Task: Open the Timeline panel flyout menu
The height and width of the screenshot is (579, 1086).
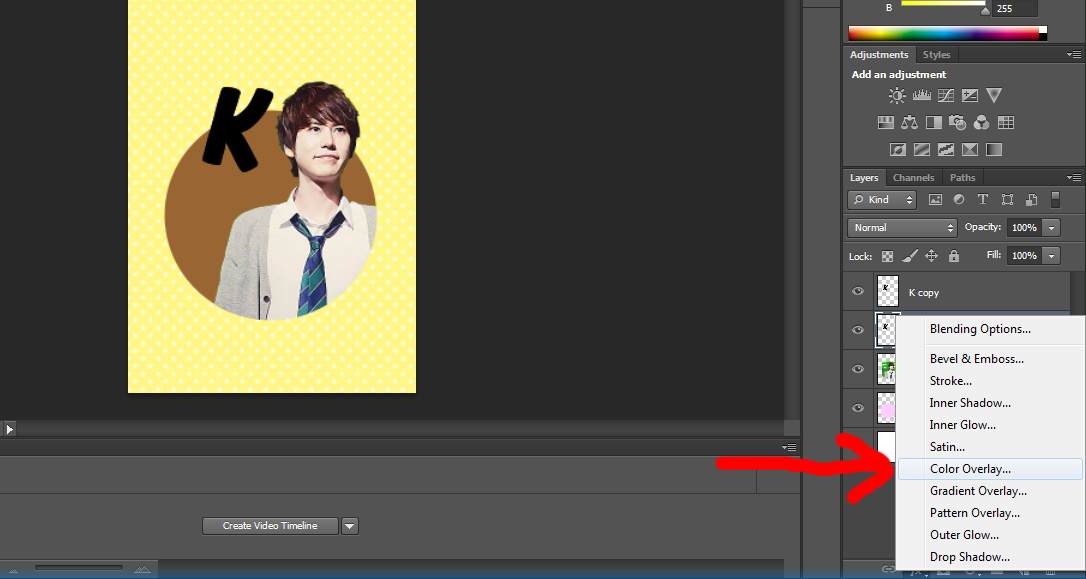Action: pyautogui.click(x=789, y=447)
